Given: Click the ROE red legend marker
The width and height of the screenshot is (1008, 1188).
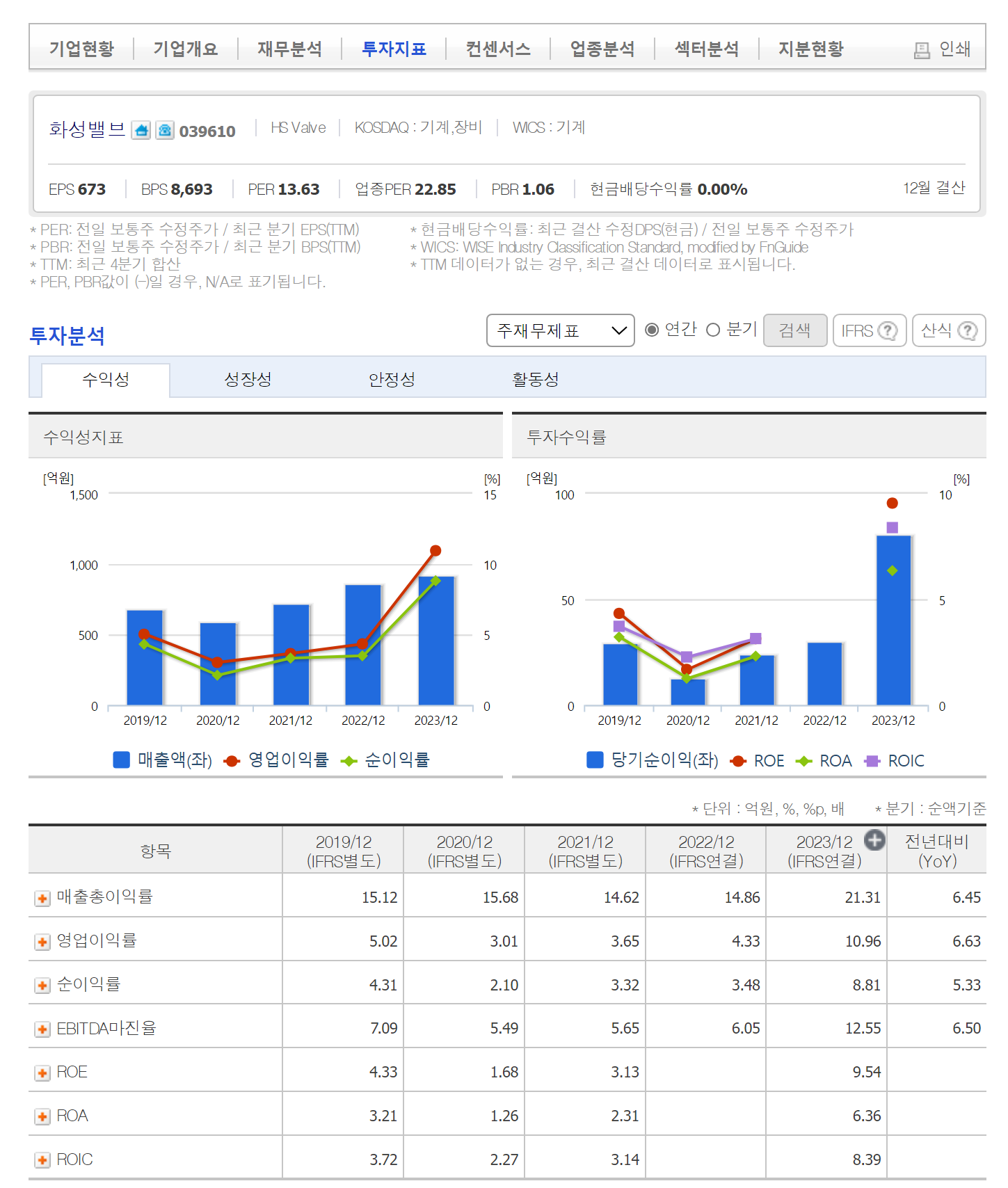Looking at the screenshot, I should tap(738, 761).
